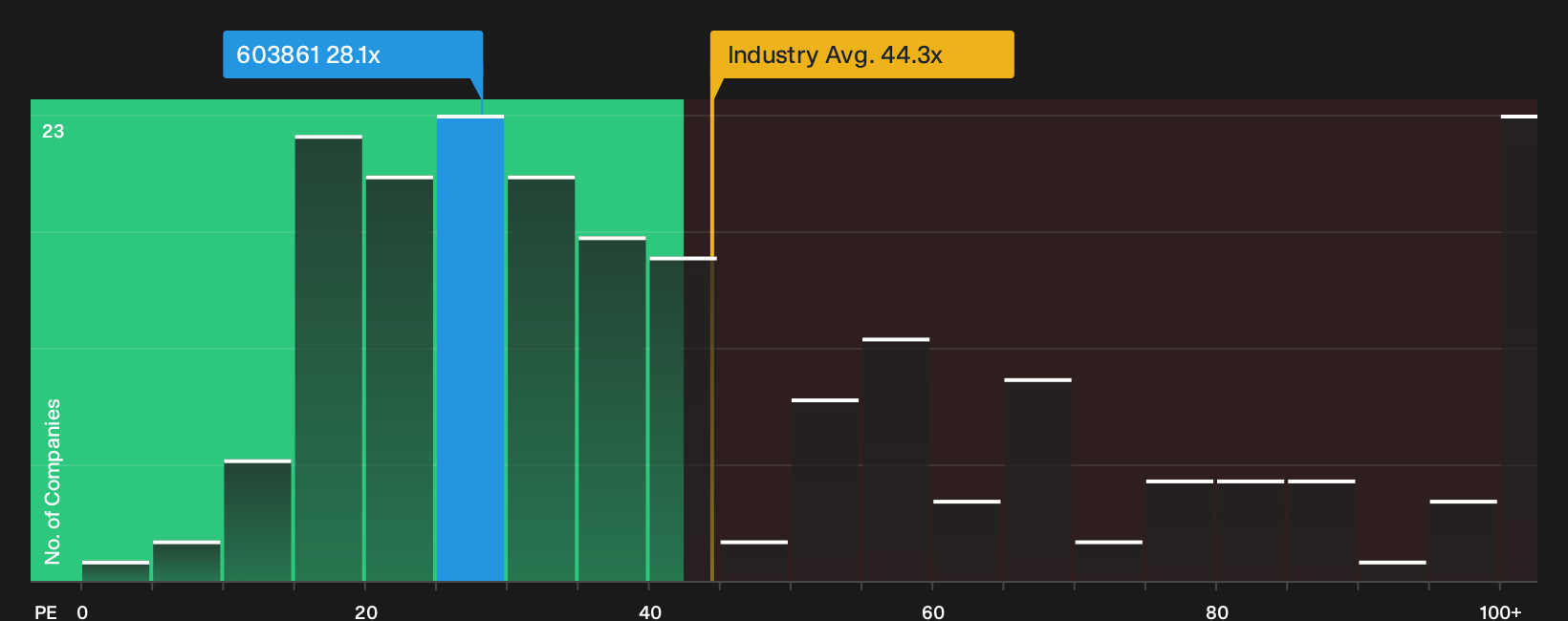The image size is (1568, 621).
Task: Click the 45-50 PE histogram bar
Action: point(754,561)
